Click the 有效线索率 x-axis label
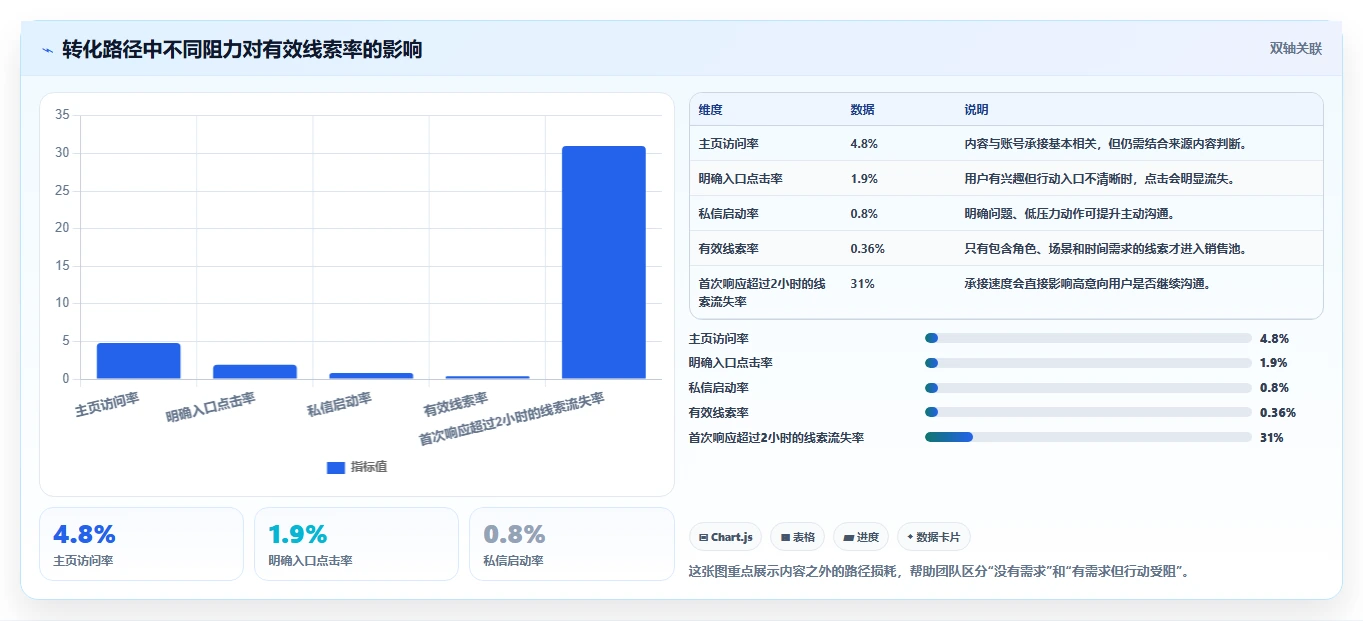 click(456, 404)
